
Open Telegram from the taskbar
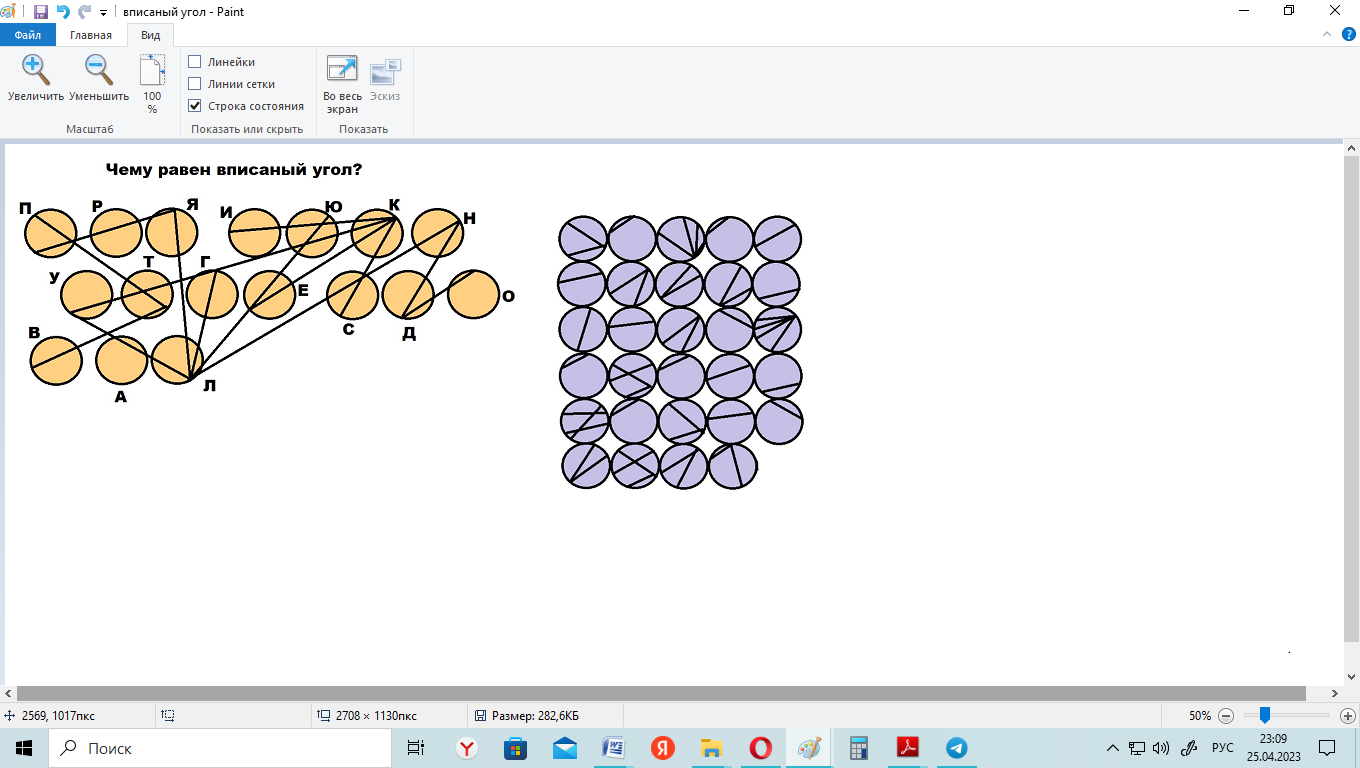[x=956, y=747]
